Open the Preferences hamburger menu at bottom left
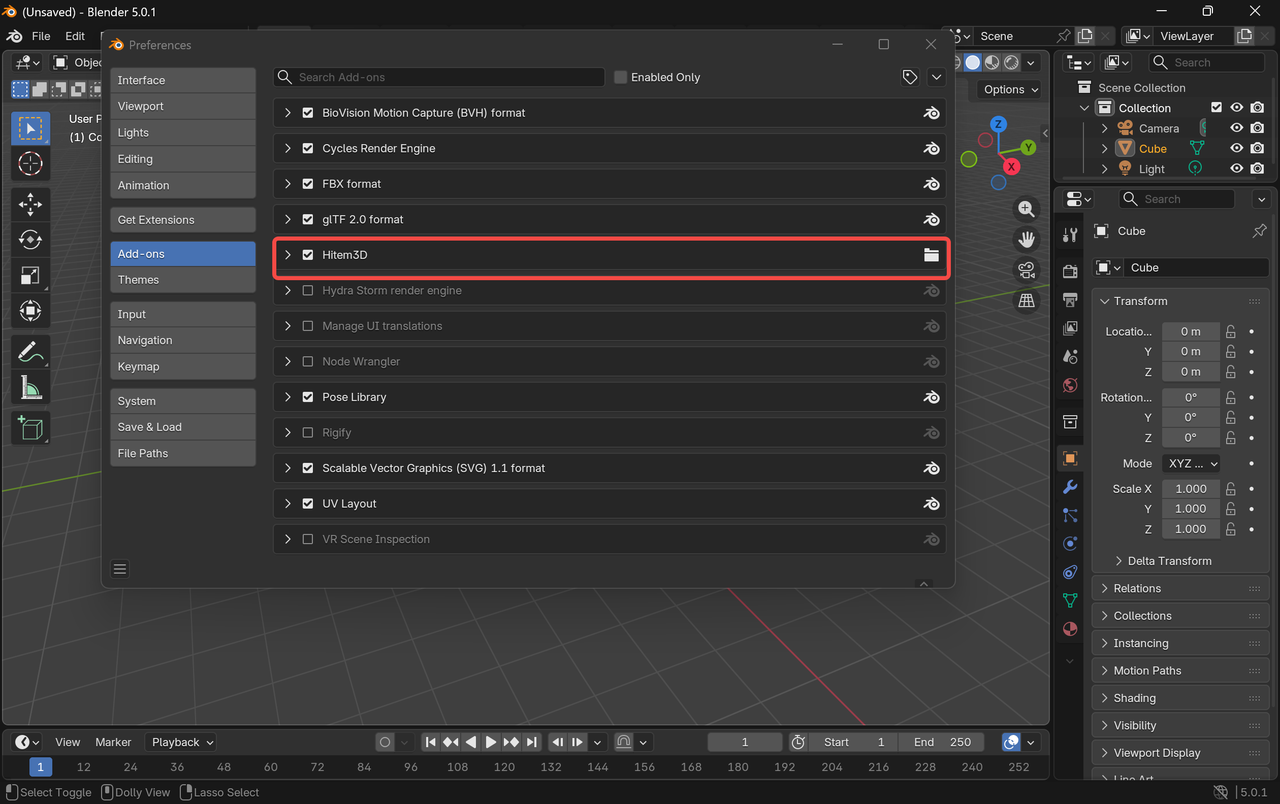 120,568
